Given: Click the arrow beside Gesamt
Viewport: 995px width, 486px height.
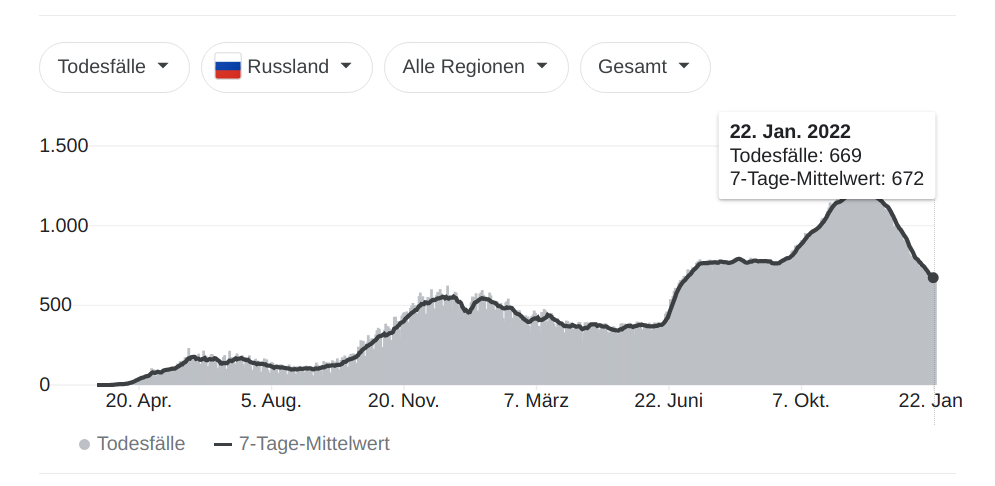Looking at the screenshot, I should coord(684,67).
